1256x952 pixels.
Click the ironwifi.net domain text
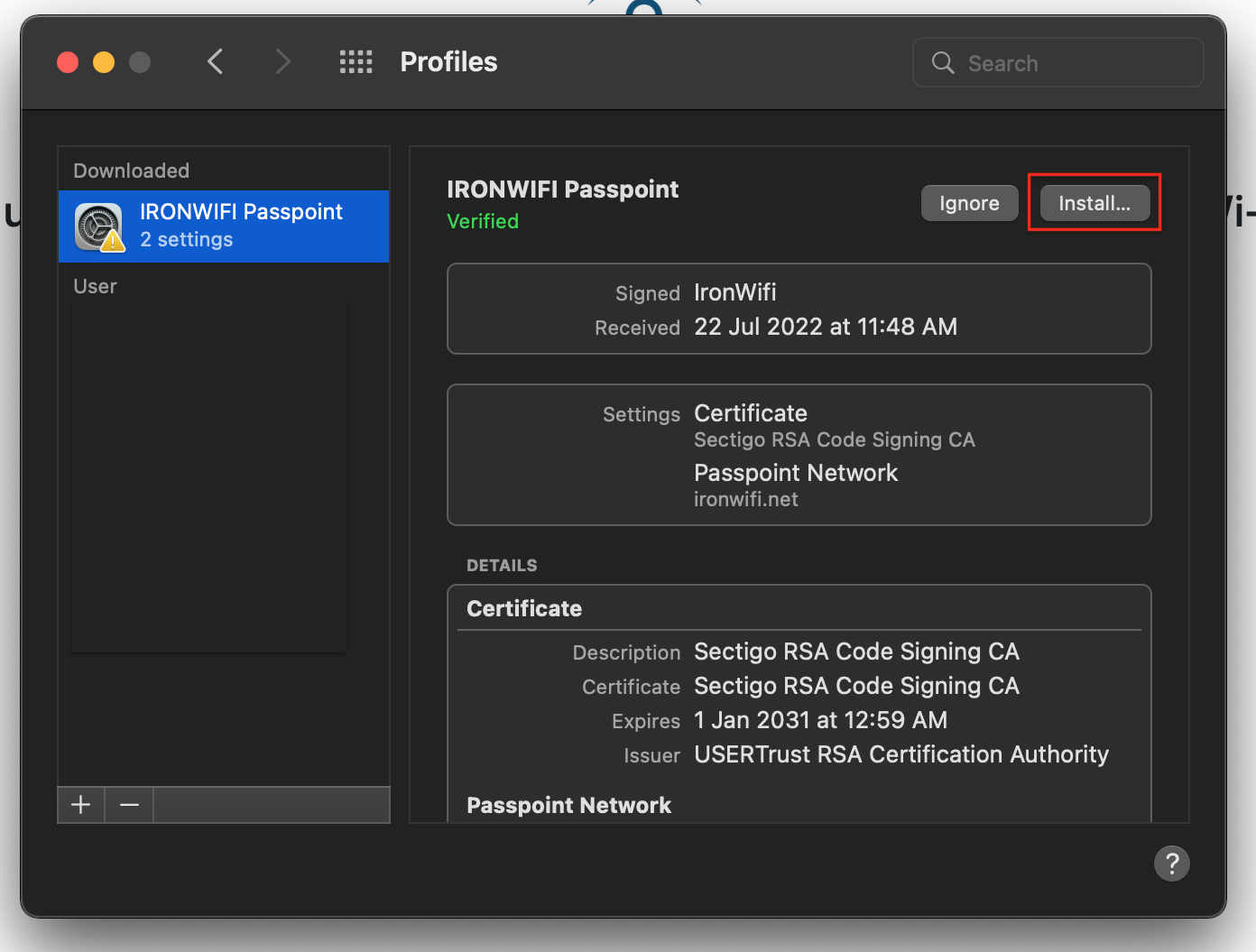click(x=746, y=499)
